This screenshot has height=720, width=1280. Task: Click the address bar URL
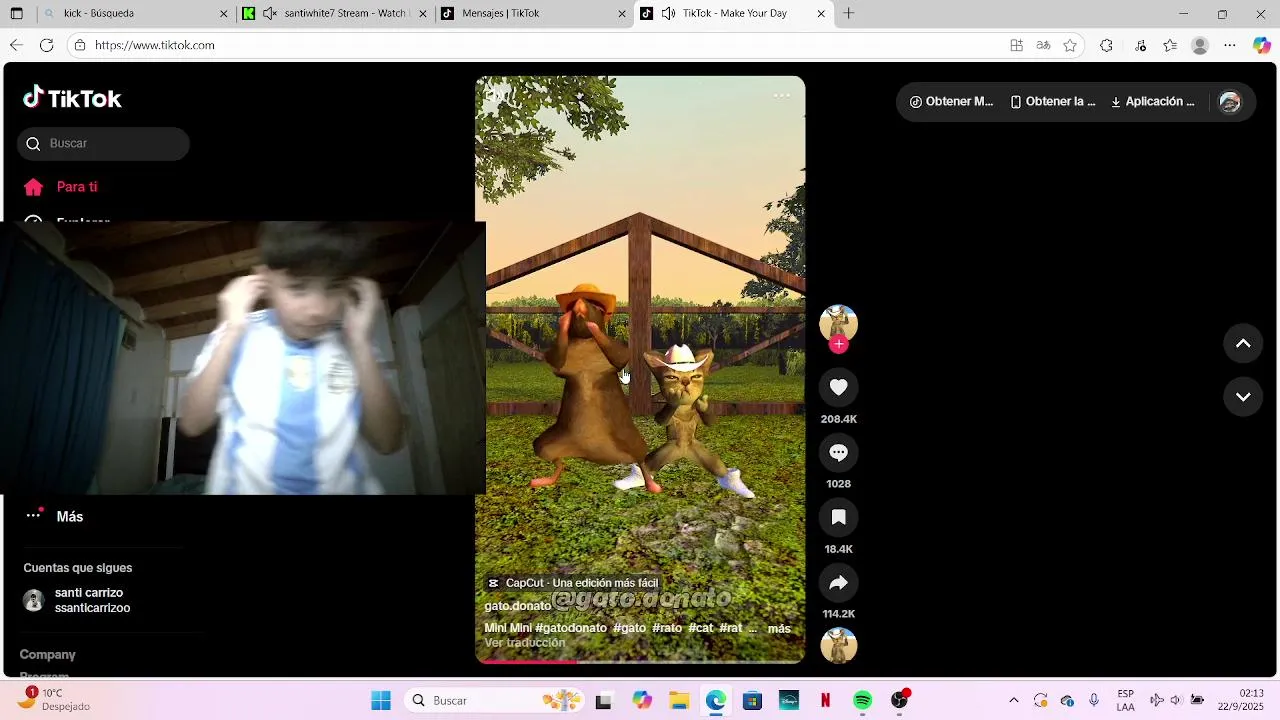[x=155, y=45]
